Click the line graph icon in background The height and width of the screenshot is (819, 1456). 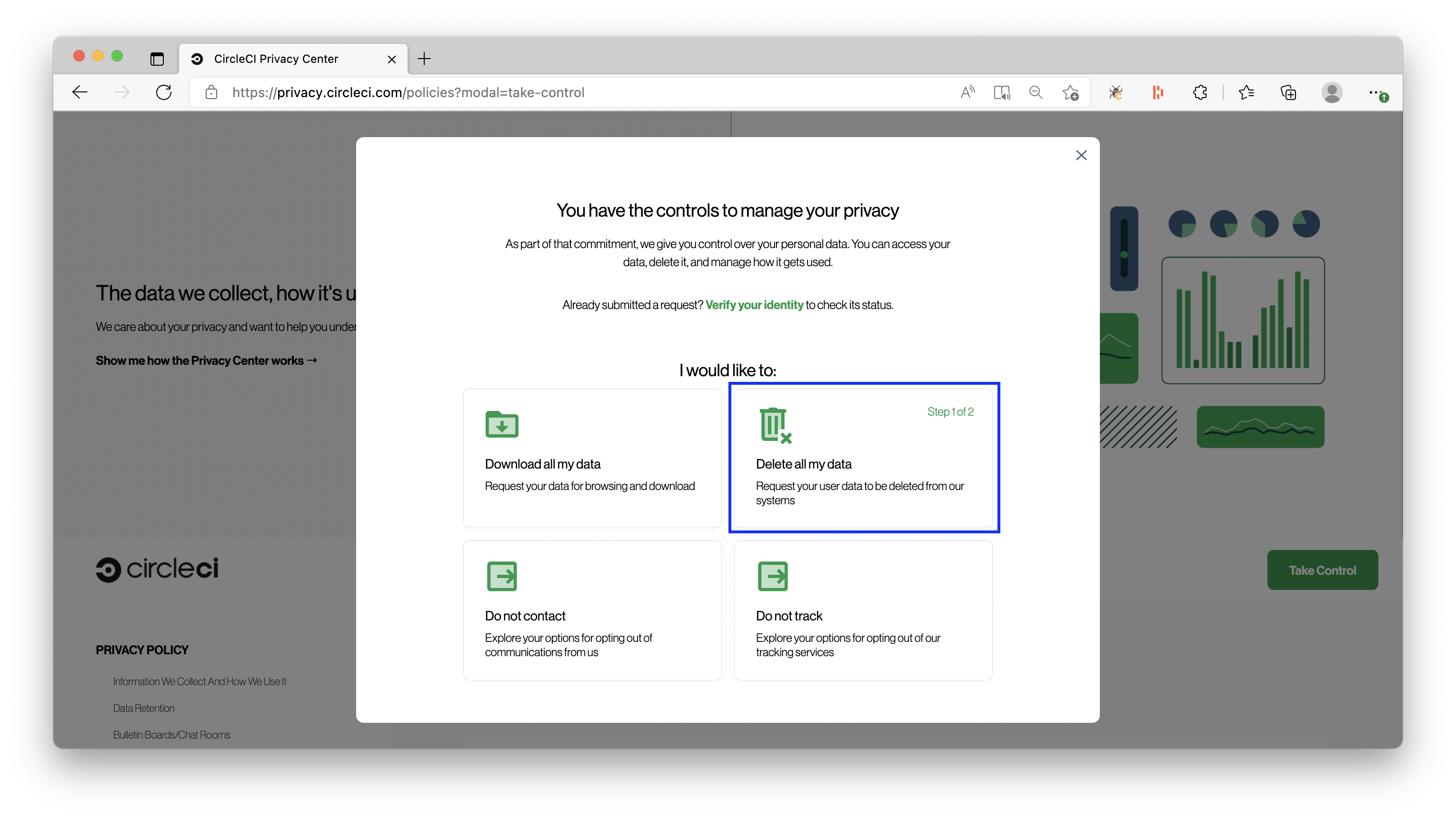1261,428
